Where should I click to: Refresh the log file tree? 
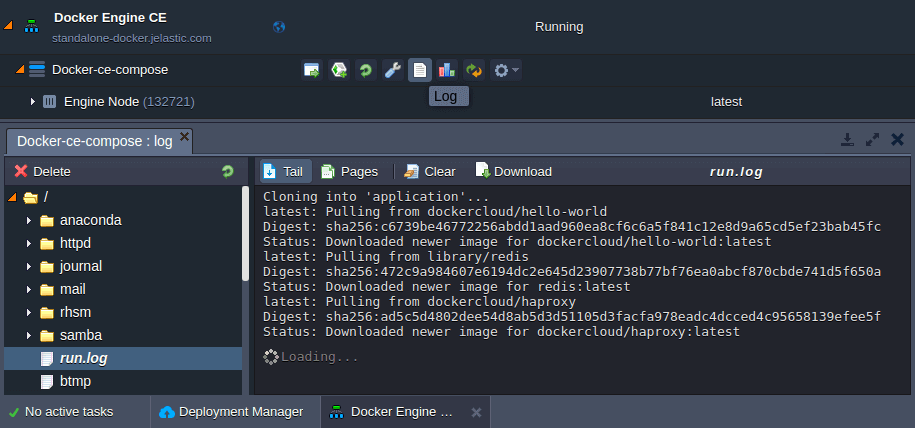click(227, 172)
